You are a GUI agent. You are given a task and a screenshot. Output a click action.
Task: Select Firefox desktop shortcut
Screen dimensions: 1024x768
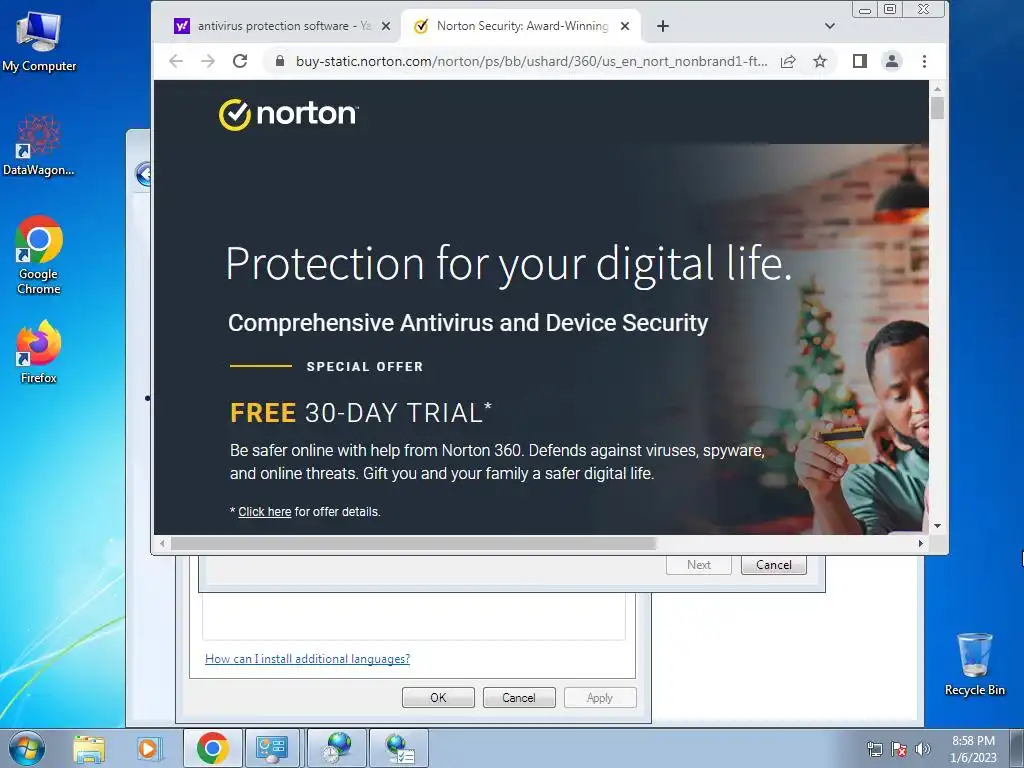39,352
